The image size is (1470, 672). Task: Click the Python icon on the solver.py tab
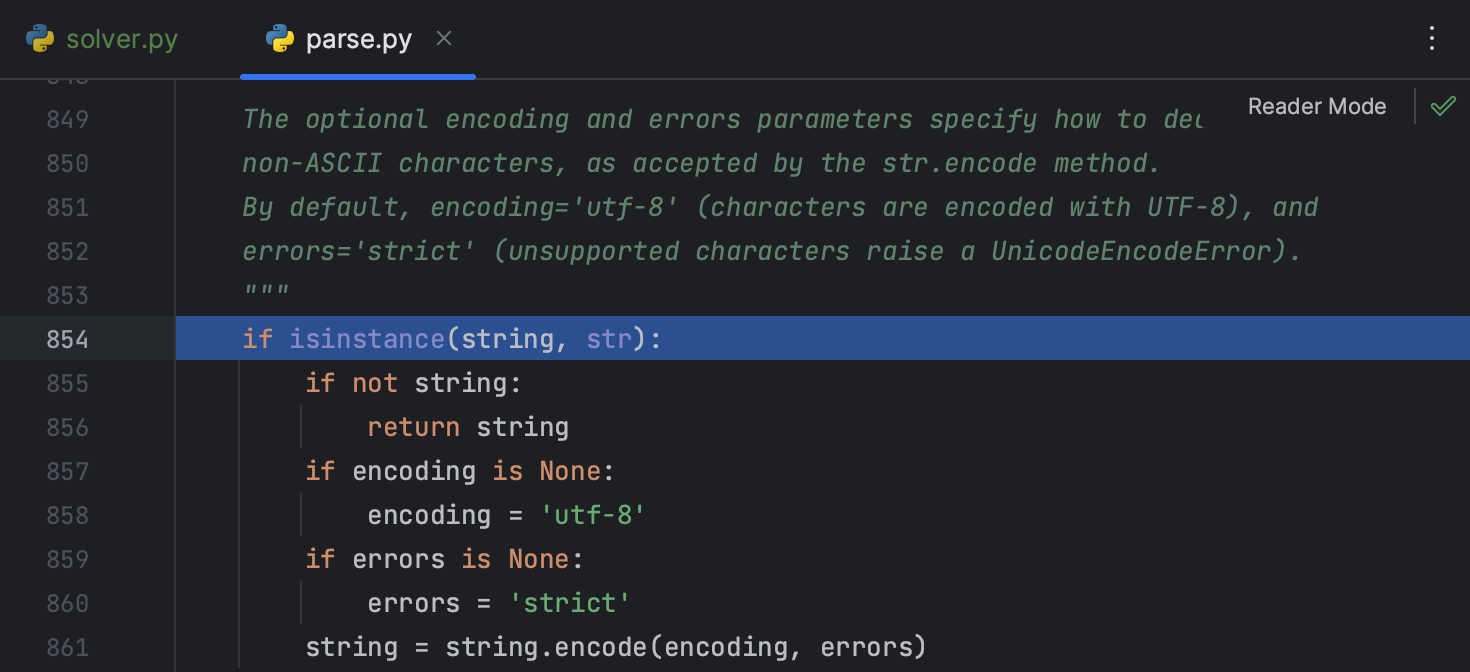40,38
